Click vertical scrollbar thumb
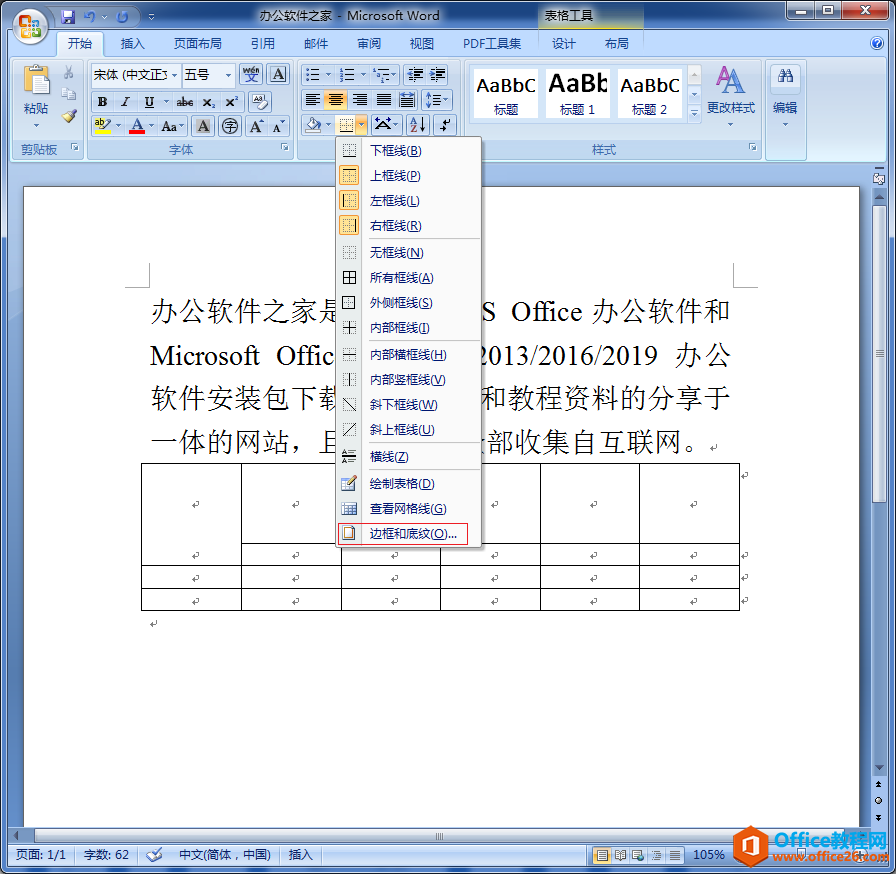896x874 pixels. [x=879, y=354]
